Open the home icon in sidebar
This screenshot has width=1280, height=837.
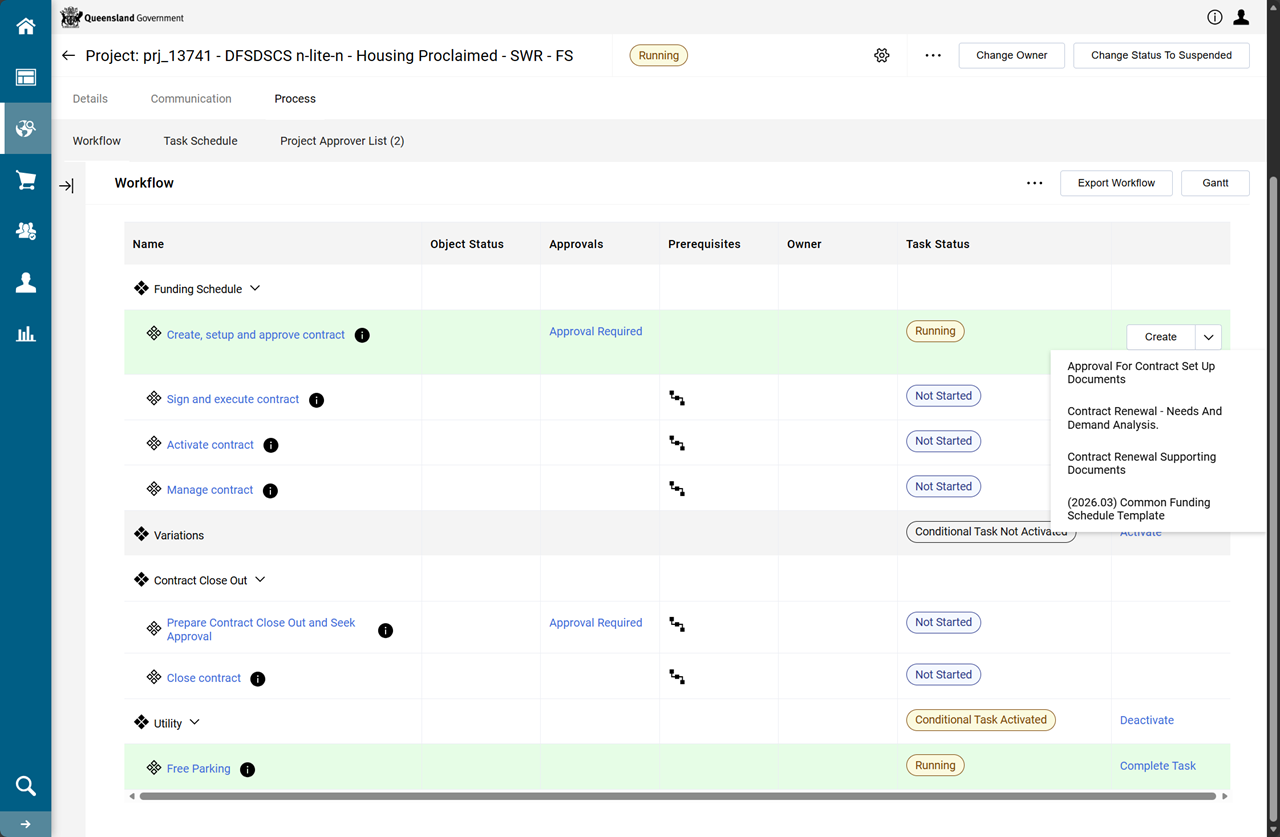25,26
